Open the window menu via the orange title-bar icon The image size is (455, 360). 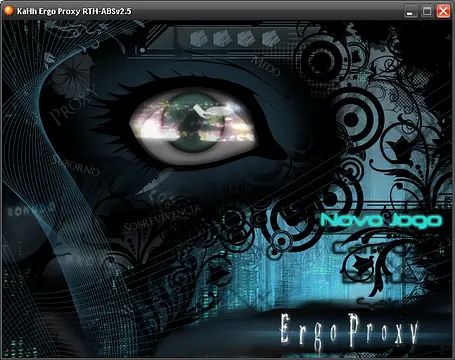(x=8, y=11)
